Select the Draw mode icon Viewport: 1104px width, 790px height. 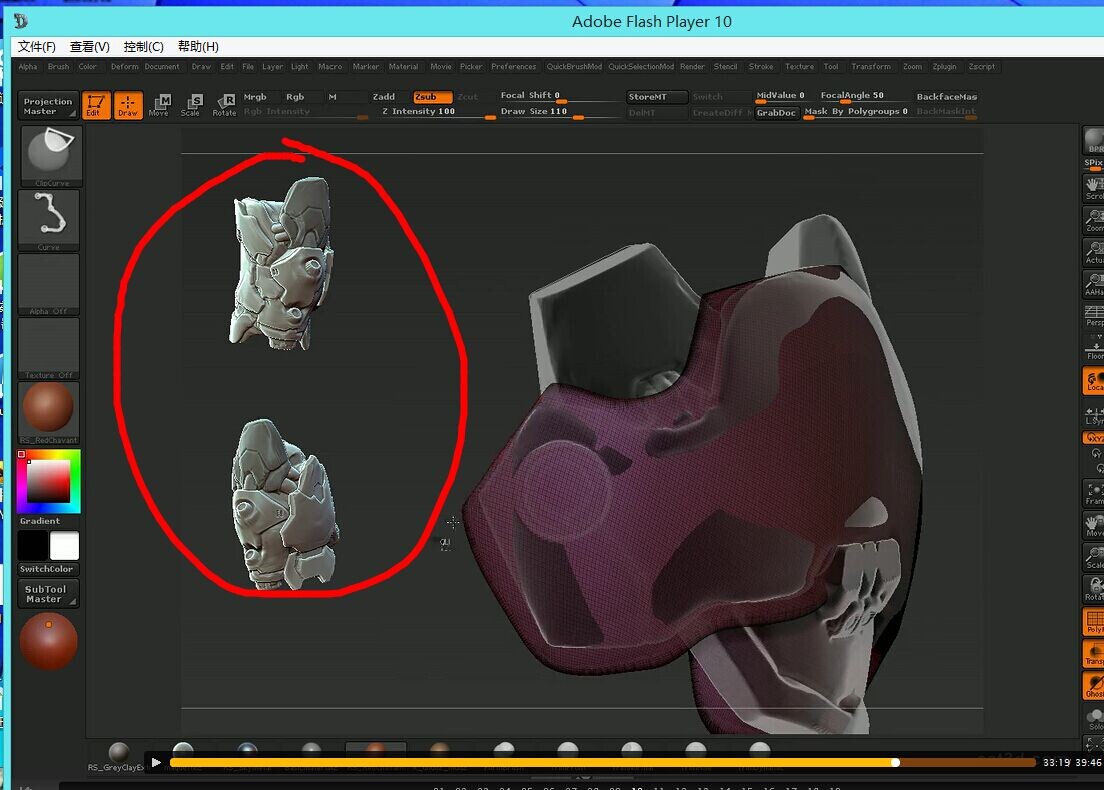127,105
